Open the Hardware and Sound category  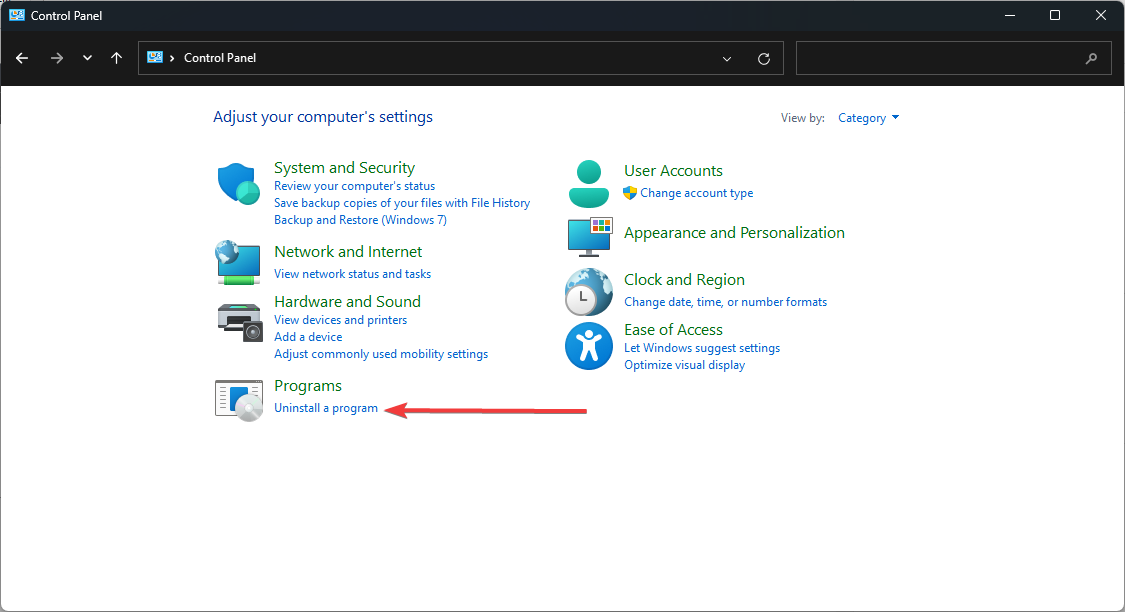pyautogui.click(x=347, y=302)
